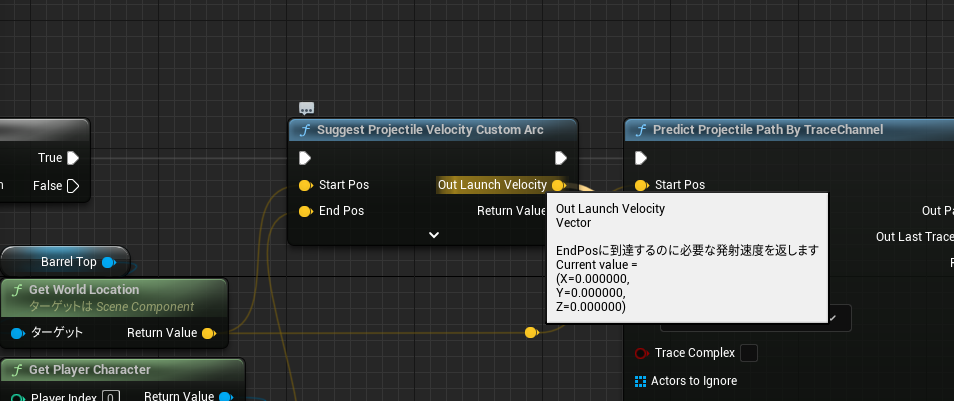
Task: Click the Return Value label on Suggest Projectile node
Action: pos(512,211)
